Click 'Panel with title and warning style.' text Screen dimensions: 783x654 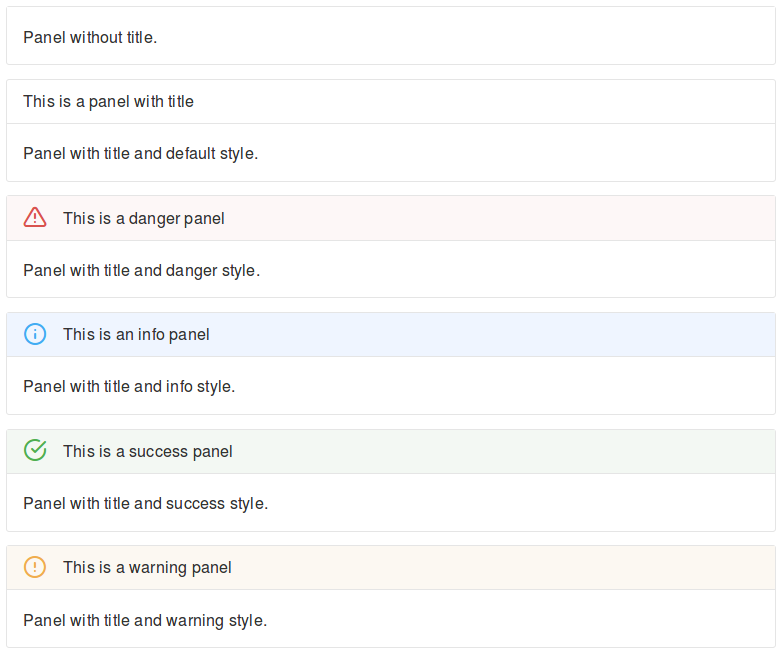(145, 620)
